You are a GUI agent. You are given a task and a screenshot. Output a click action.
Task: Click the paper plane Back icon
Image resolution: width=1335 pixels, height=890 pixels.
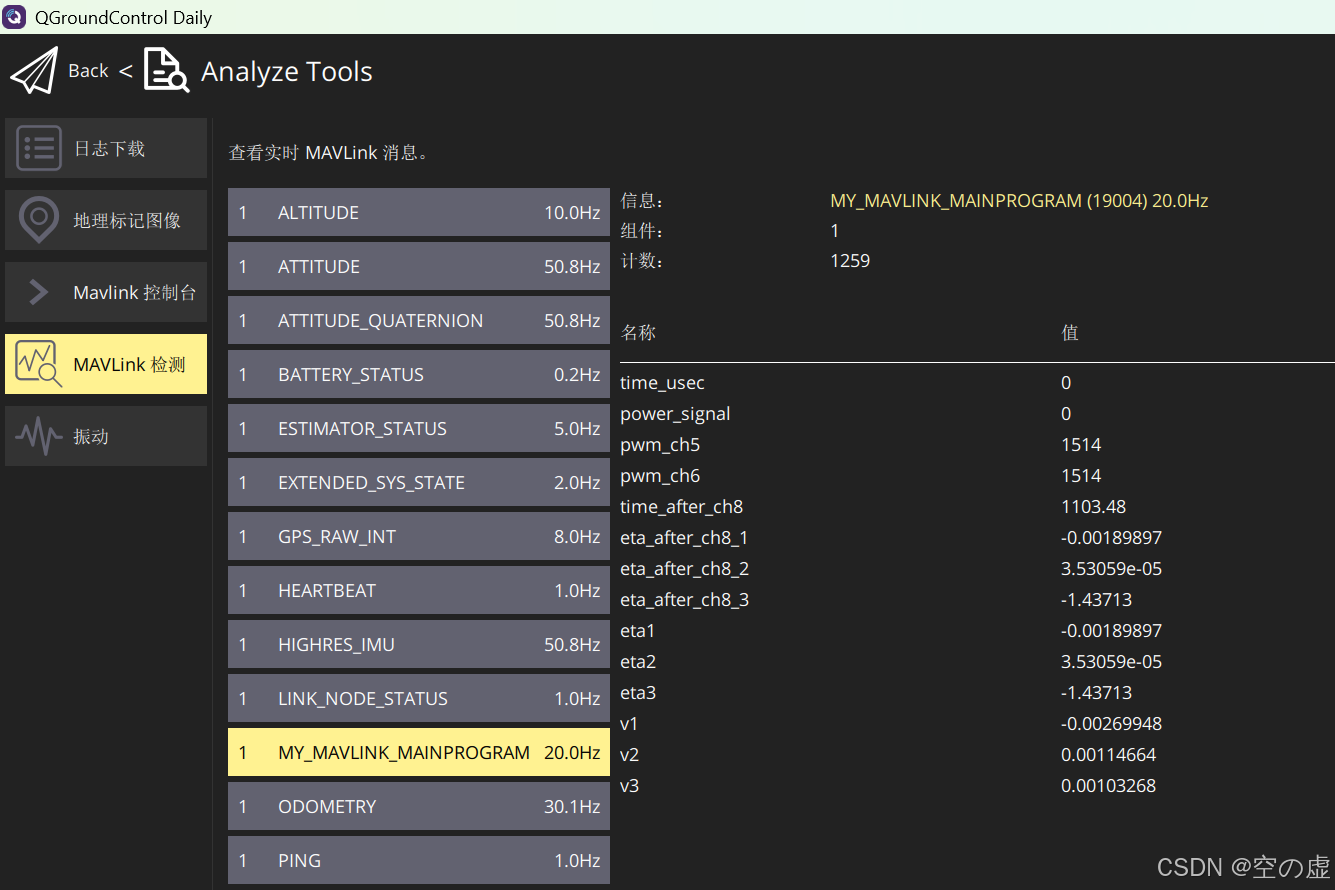click(x=33, y=70)
